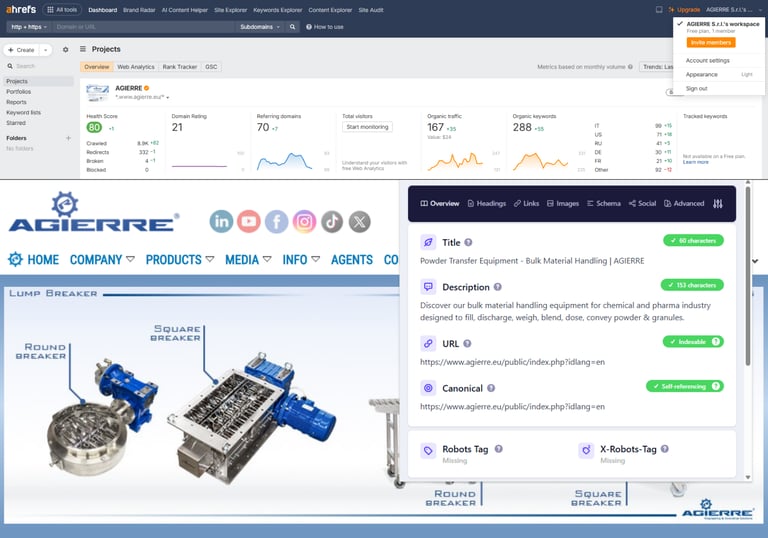The width and height of the screenshot is (768, 538).
Task: Open the Headings tab in SEO panel
Action: [x=486, y=203]
